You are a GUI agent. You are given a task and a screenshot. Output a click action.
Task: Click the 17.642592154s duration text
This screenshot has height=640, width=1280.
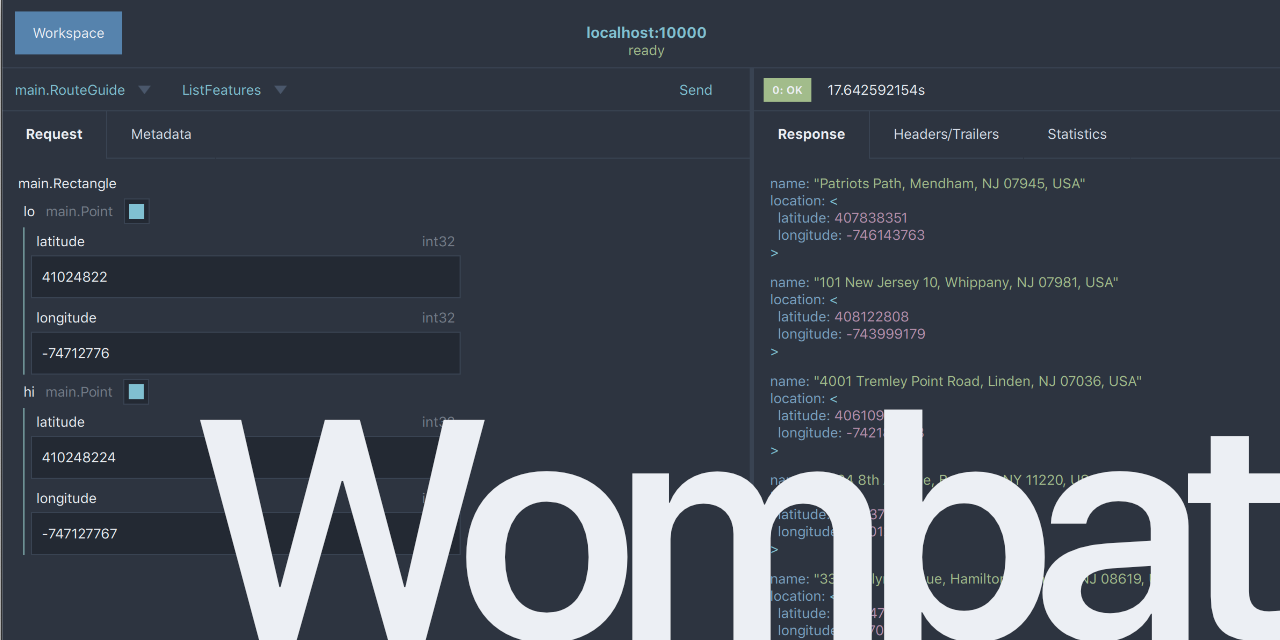(x=876, y=90)
